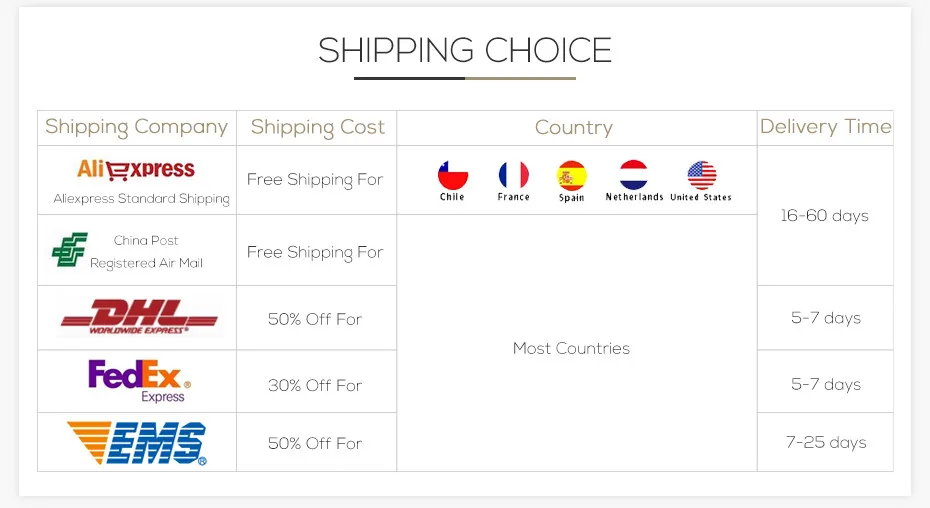Click the FedEx Express logo
930x508 pixels.
[x=138, y=381]
